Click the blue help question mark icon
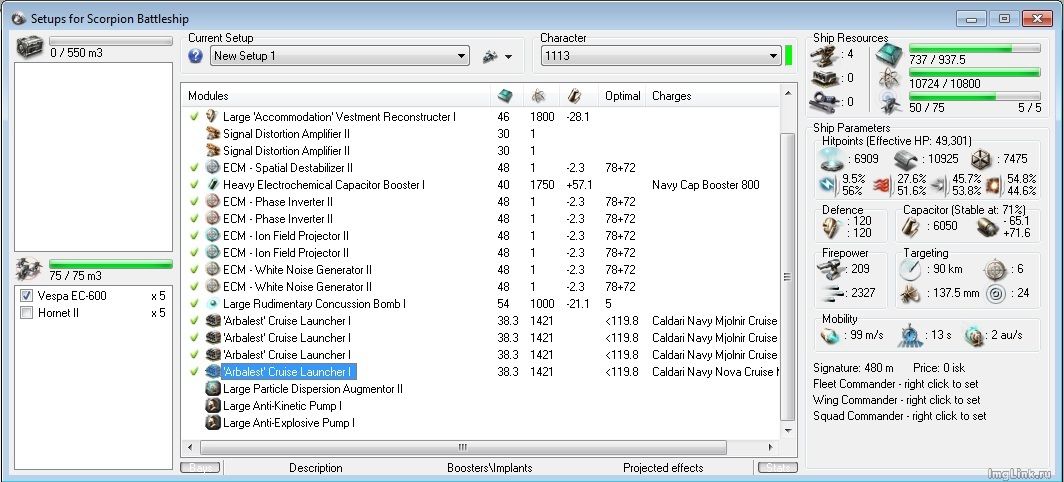Image resolution: width=1064 pixels, height=482 pixels. (195, 56)
